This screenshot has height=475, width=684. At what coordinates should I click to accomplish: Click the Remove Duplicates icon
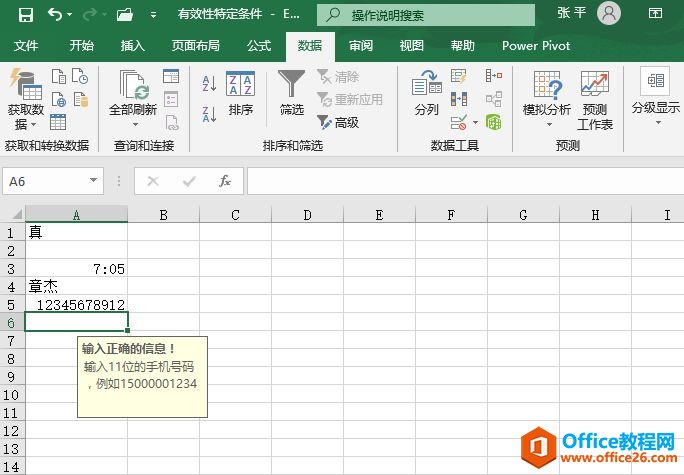click(458, 99)
